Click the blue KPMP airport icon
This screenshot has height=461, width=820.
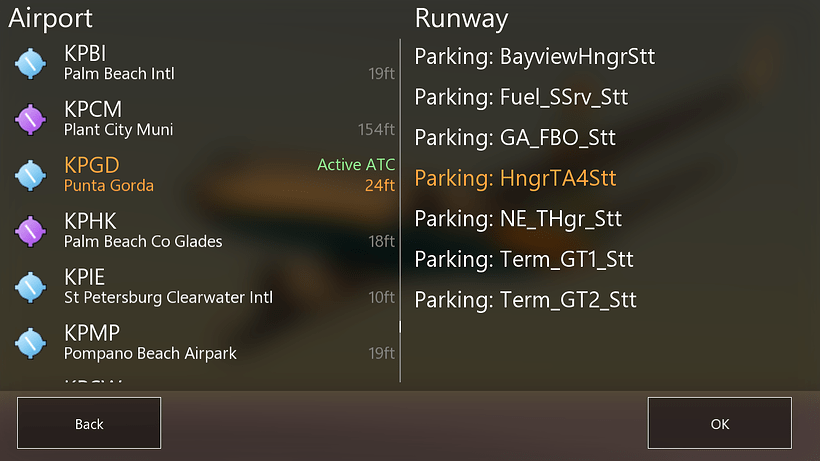(30, 343)
